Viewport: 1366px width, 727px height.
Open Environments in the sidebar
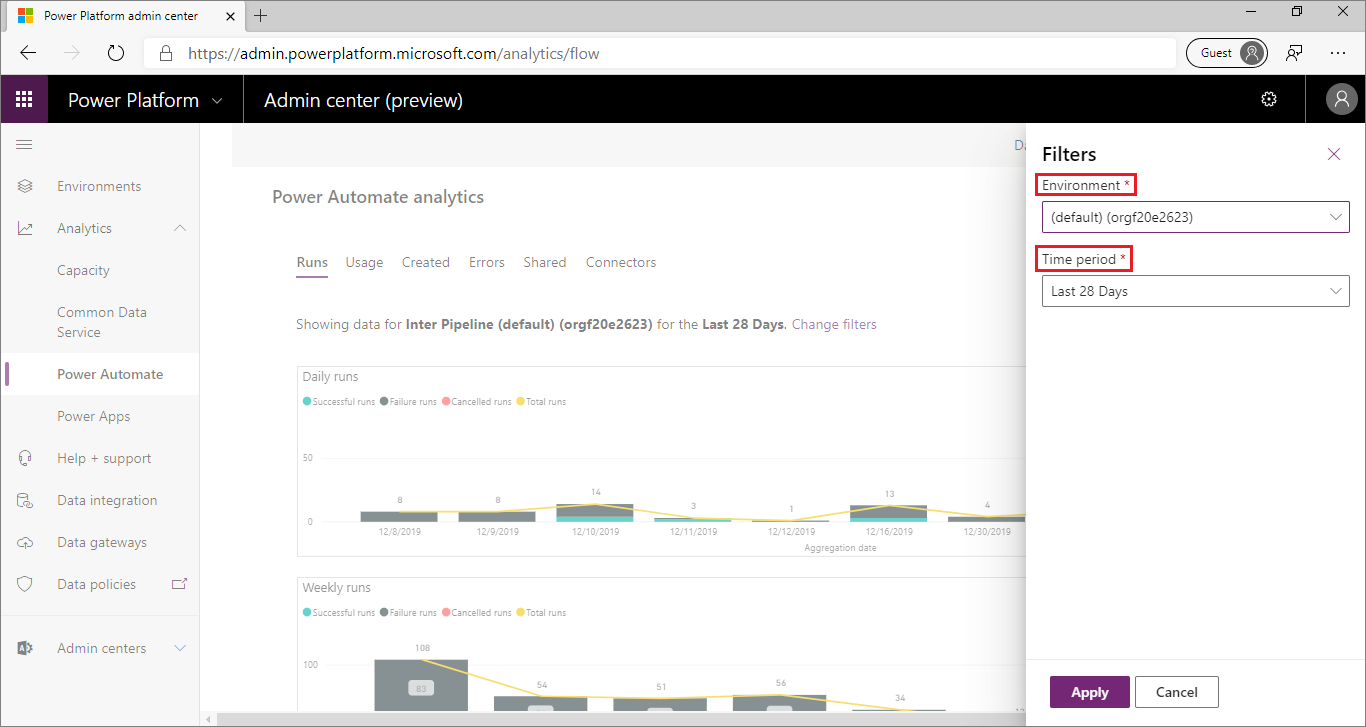[99, 186]
